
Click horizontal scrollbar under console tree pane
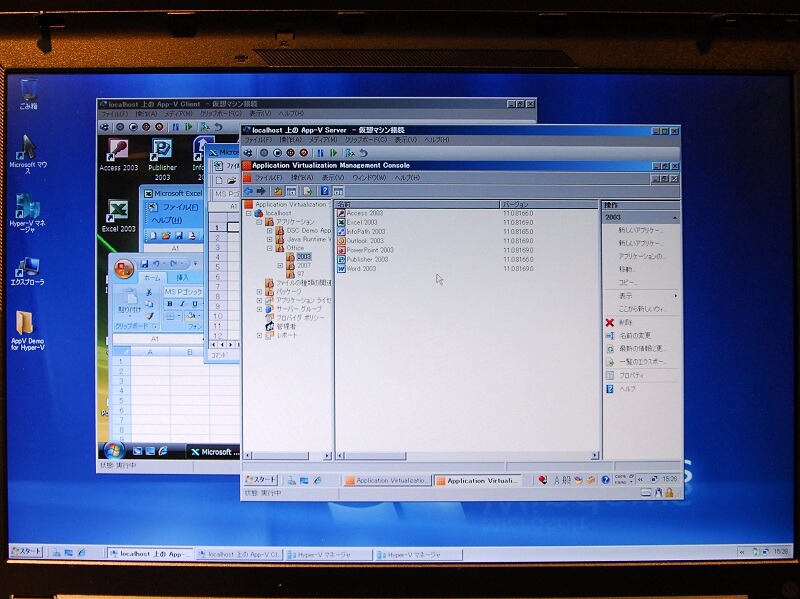(288, 455)
